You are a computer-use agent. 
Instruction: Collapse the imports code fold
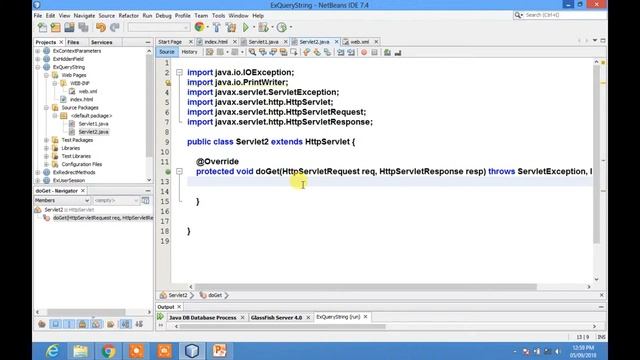pos(179,72)
